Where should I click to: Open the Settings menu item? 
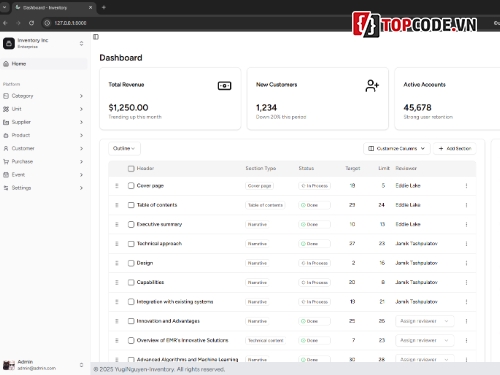point(44,188)
